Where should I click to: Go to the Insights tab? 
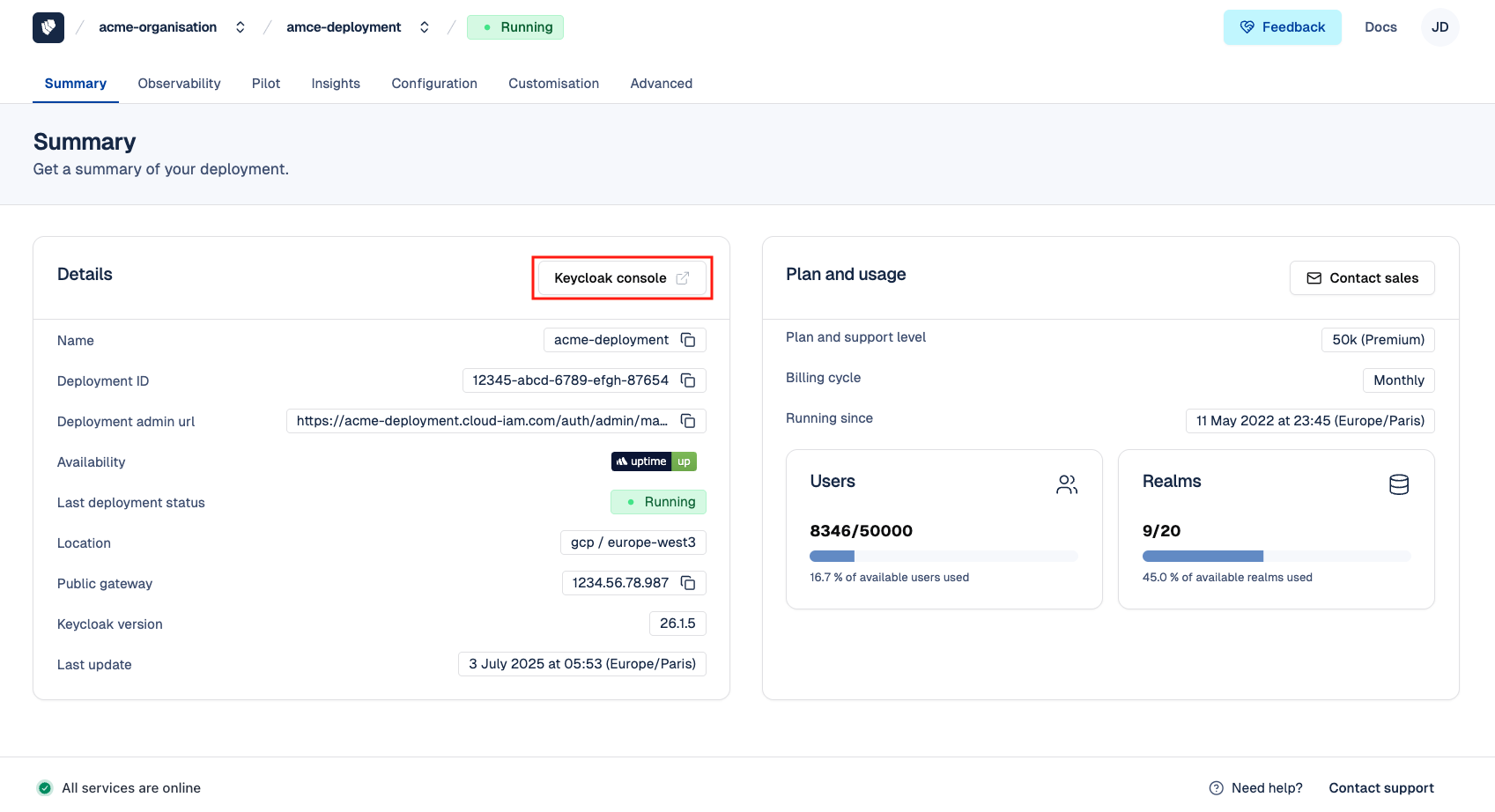336,84
